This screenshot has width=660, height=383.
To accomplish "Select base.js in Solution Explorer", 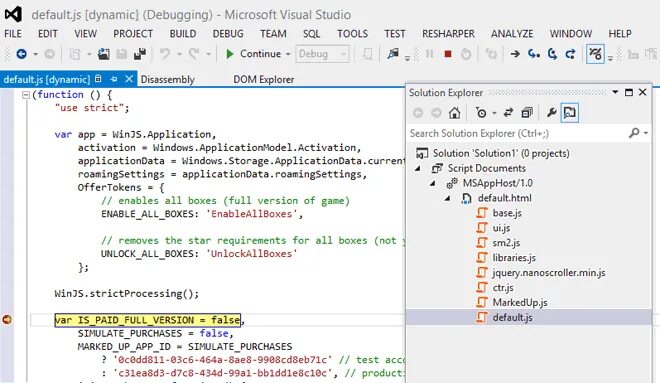I will pyautogui.click(x=507, y=213).
